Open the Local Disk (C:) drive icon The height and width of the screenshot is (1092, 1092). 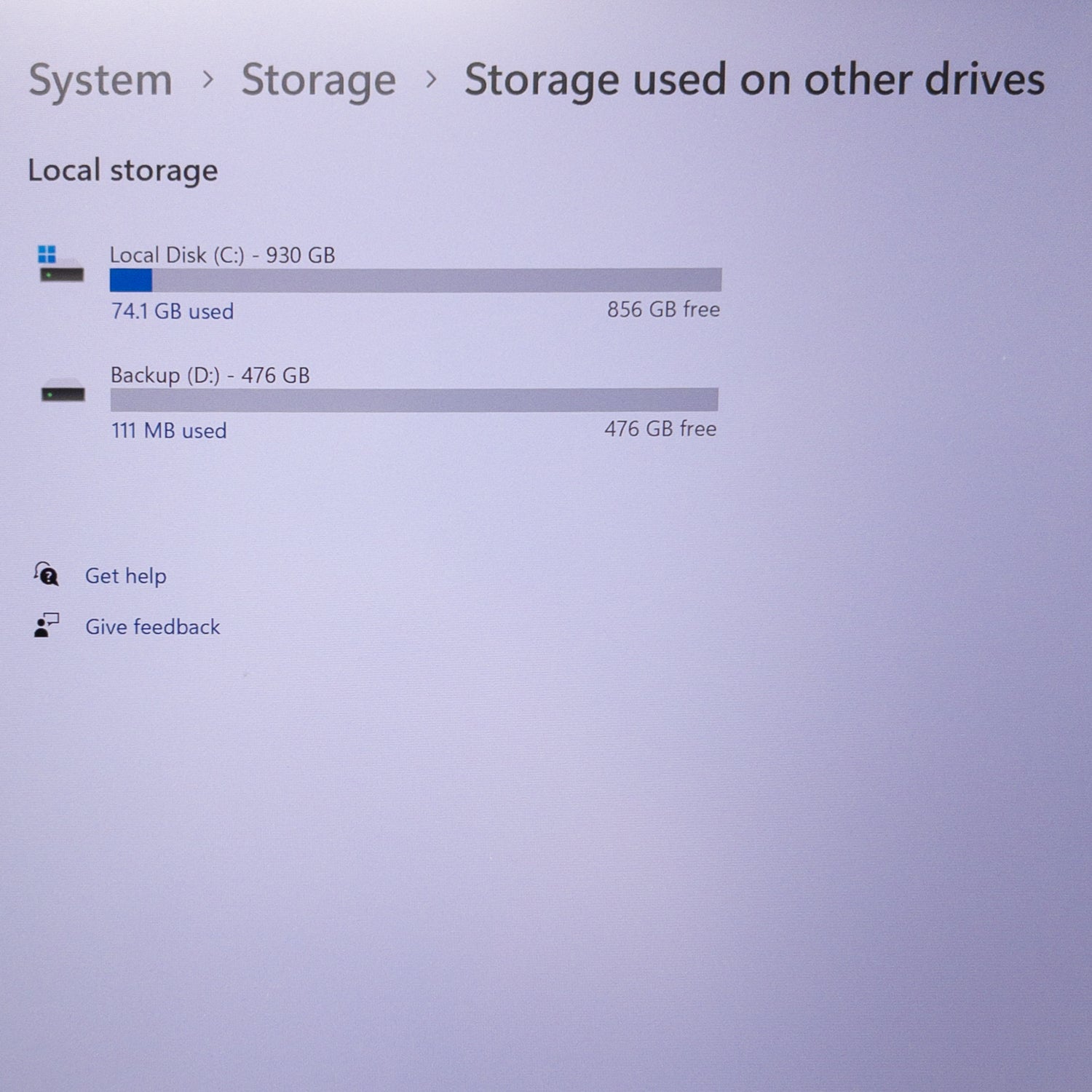(x=61, y=264)
